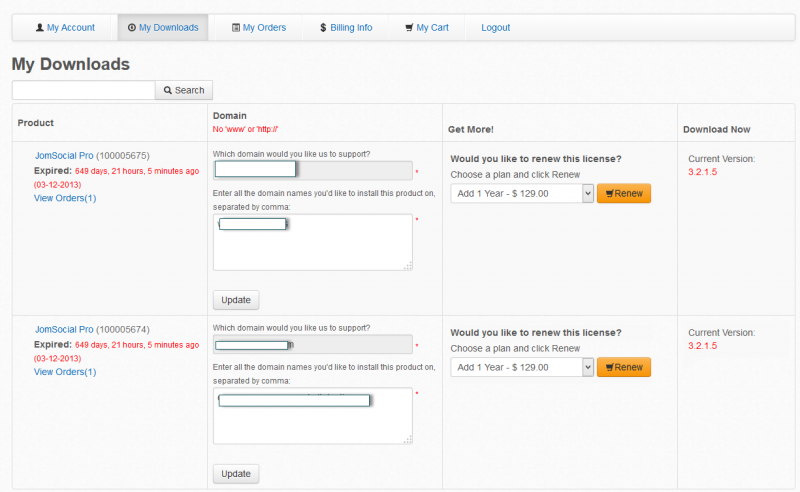Click the current version 3.2.1.5 for license 100005674
Screen dimensions: 800x492
[x=703, y=346]
